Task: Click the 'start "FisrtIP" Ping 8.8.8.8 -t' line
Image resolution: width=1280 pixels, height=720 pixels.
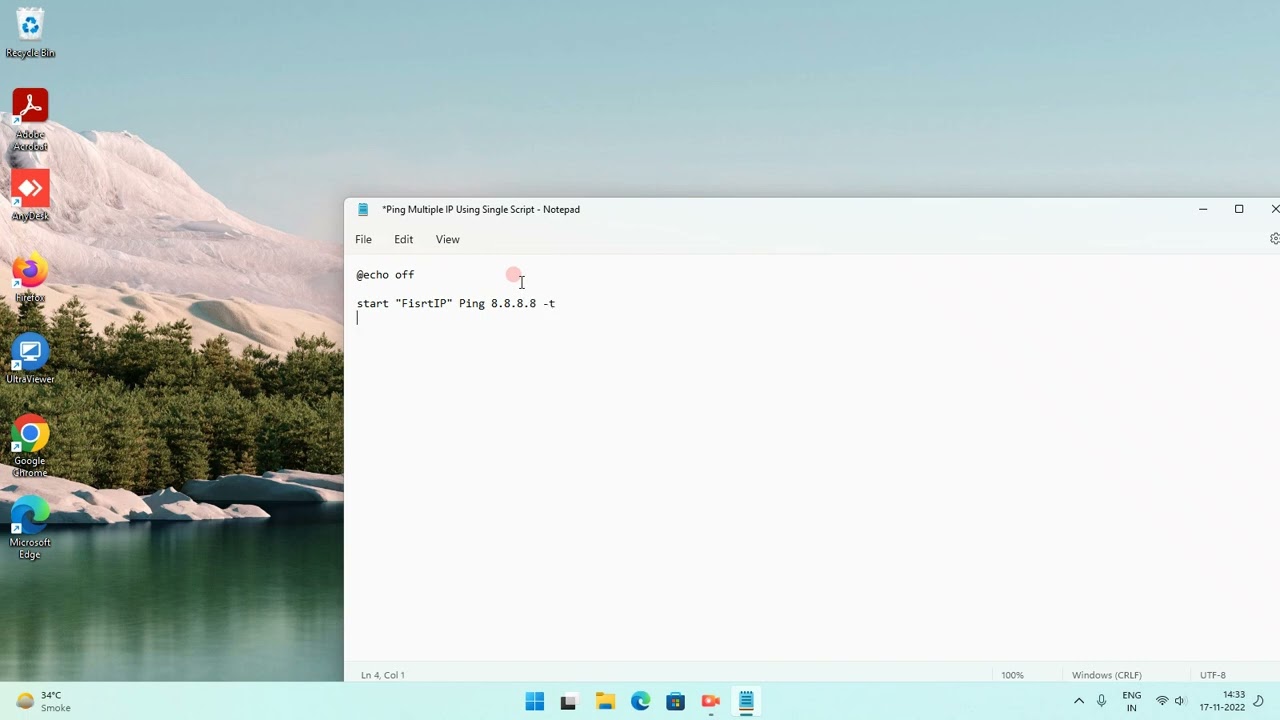Action: (456, 303)
